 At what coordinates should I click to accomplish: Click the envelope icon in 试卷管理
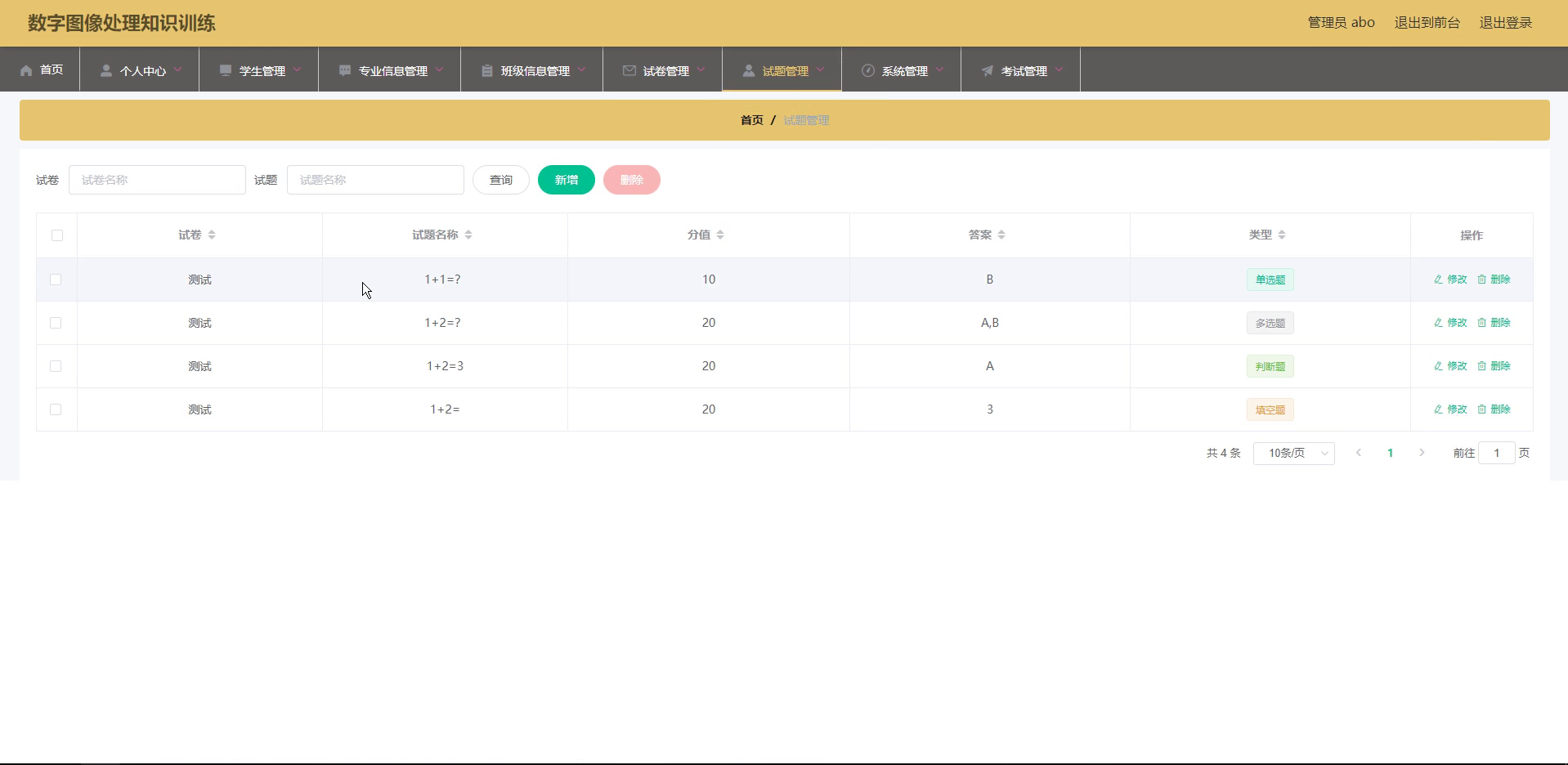point(629,70)
